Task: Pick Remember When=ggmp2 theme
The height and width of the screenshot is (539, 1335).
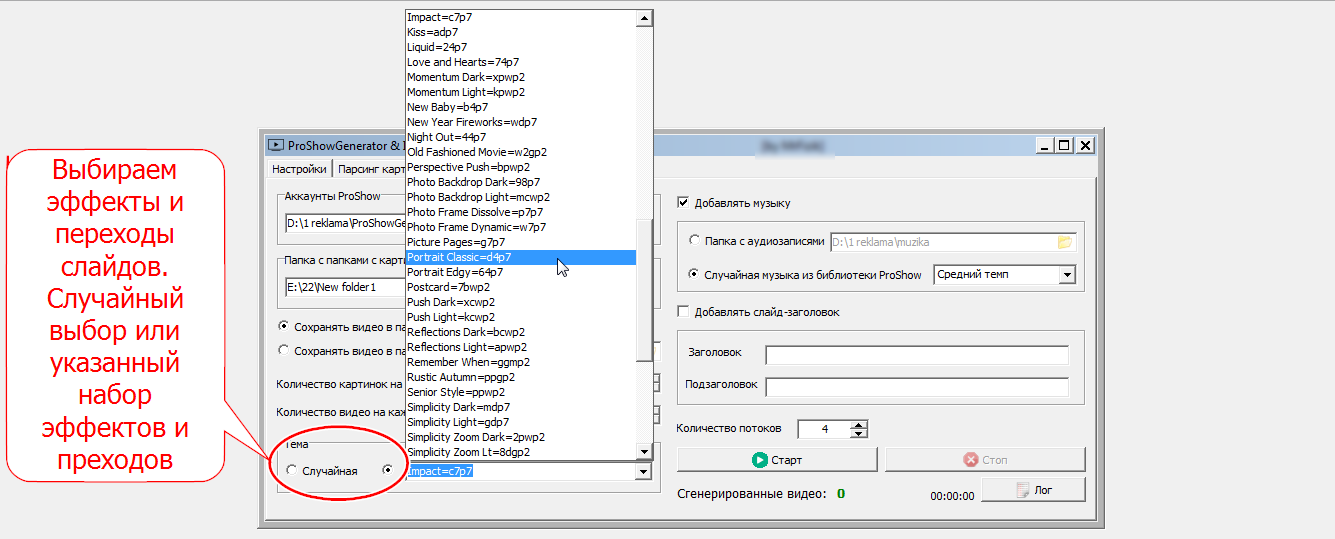Action: pyautogui.click(x=521, y=362)
